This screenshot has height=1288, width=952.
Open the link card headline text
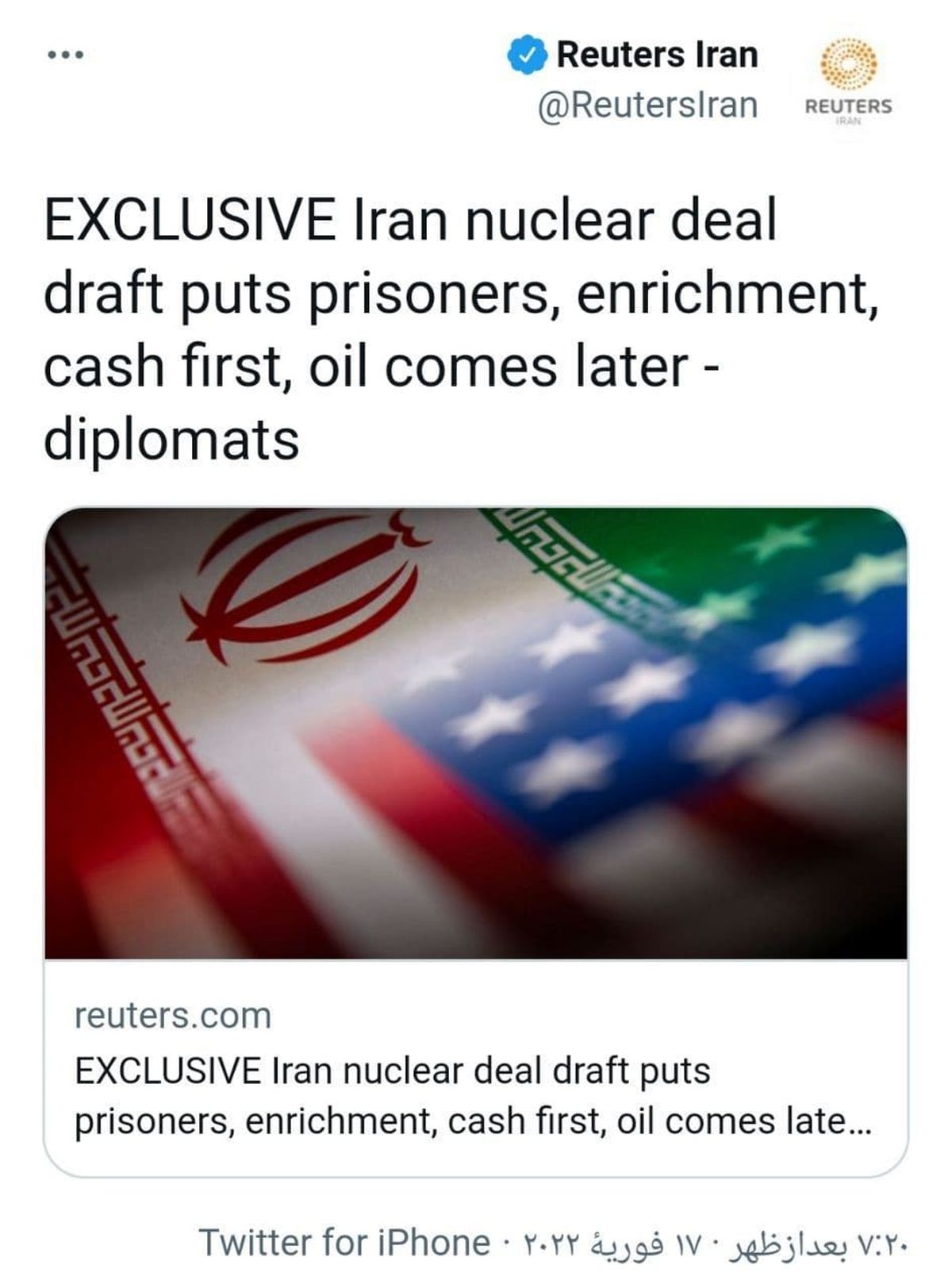392,1071
